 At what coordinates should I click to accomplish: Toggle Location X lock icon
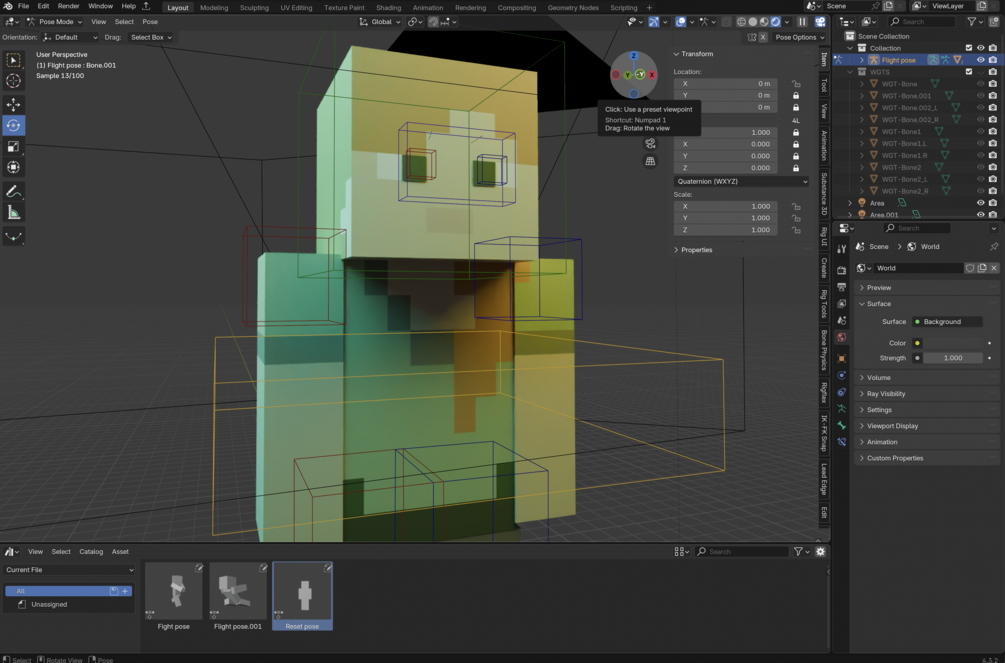(x=796, y=84)
